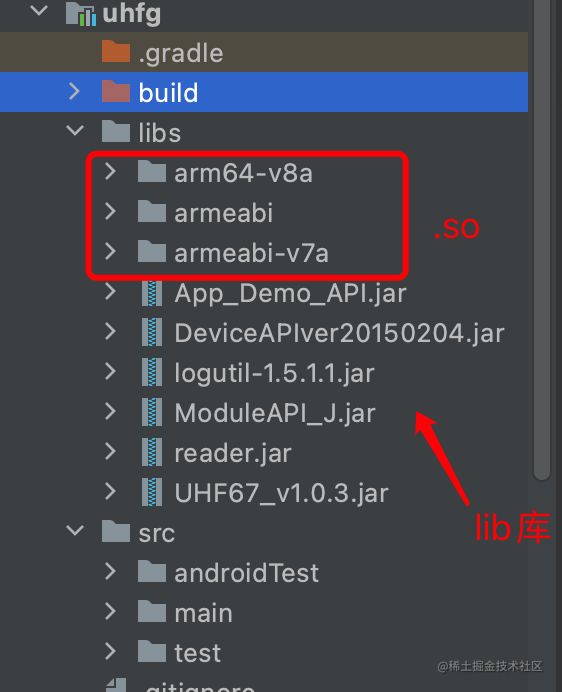Select the App_Demo_API.jar archive icon

(x=152, y=293)
